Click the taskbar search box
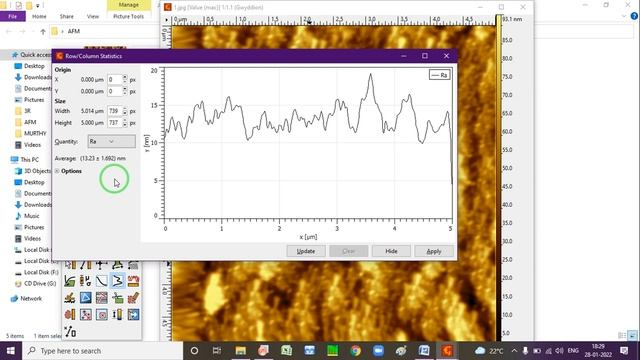640x360 pixels. pos(102,351)
